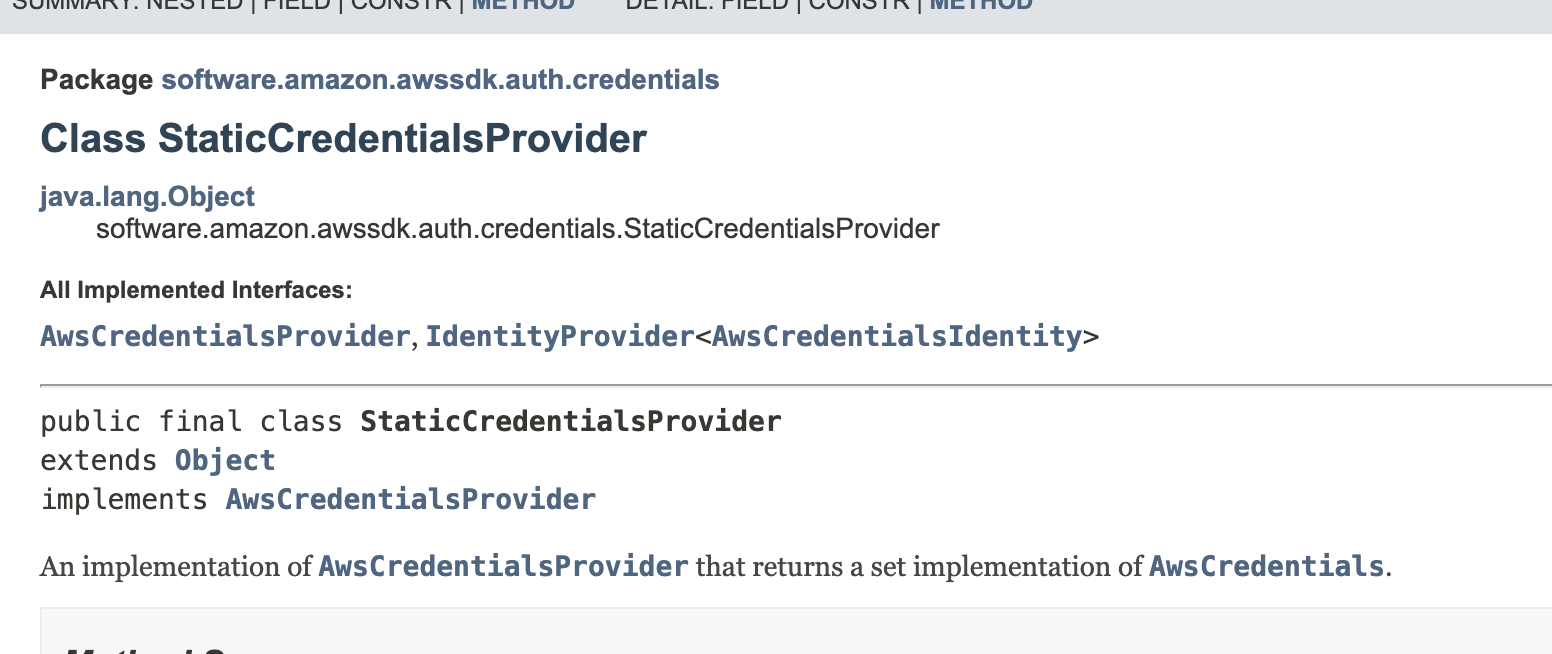Open the AwsCredentials link in the description
This screenshot has width=1552, height=654.
1266,566
